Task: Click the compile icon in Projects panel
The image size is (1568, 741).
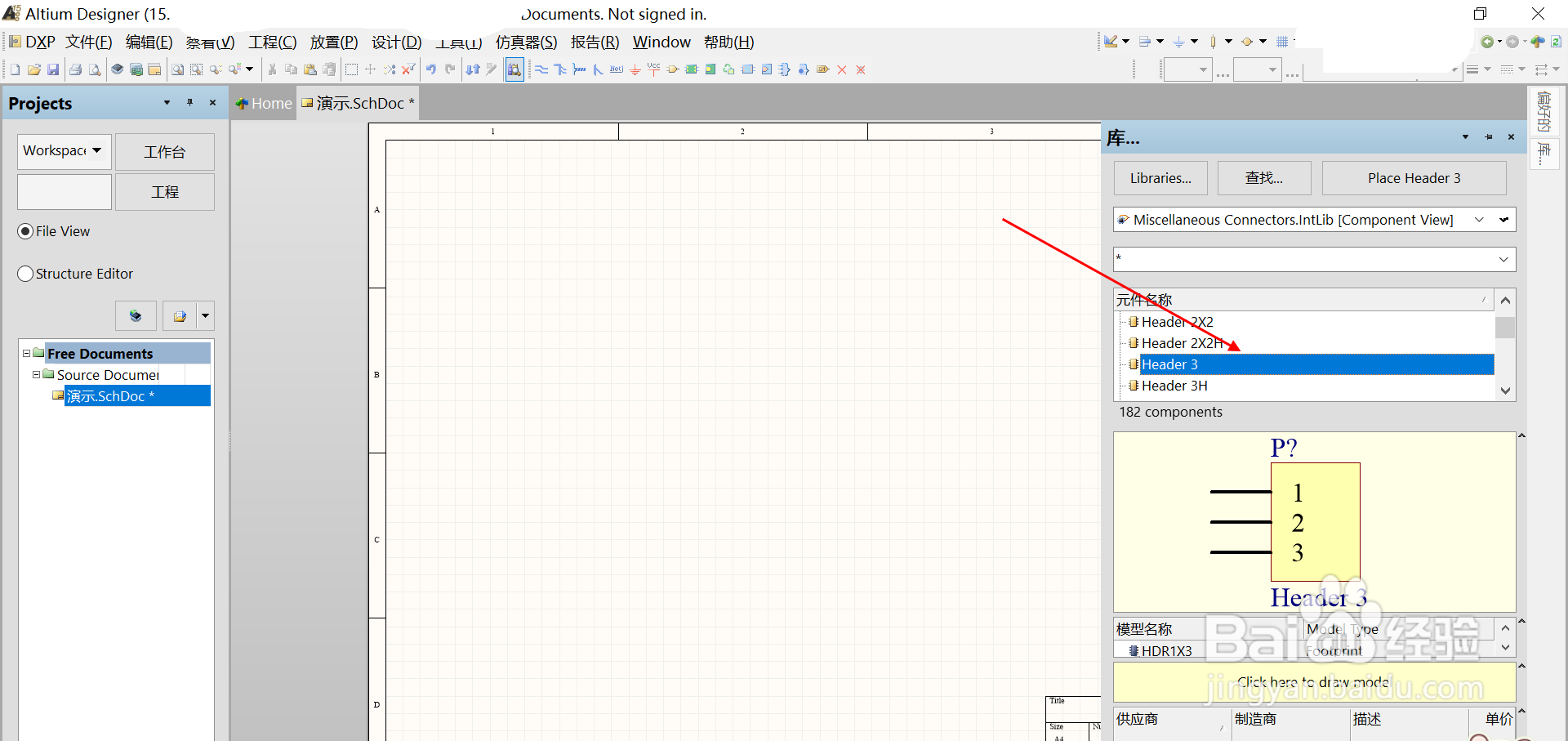Action: [x=136, y=315]
